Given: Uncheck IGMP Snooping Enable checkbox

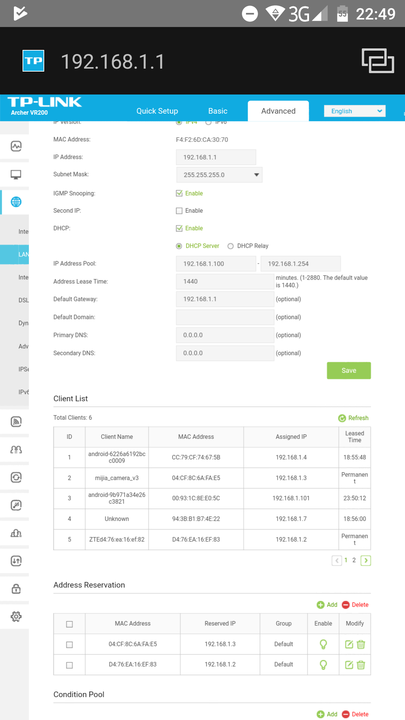Looking at the screenshot, I should point(179,193).
